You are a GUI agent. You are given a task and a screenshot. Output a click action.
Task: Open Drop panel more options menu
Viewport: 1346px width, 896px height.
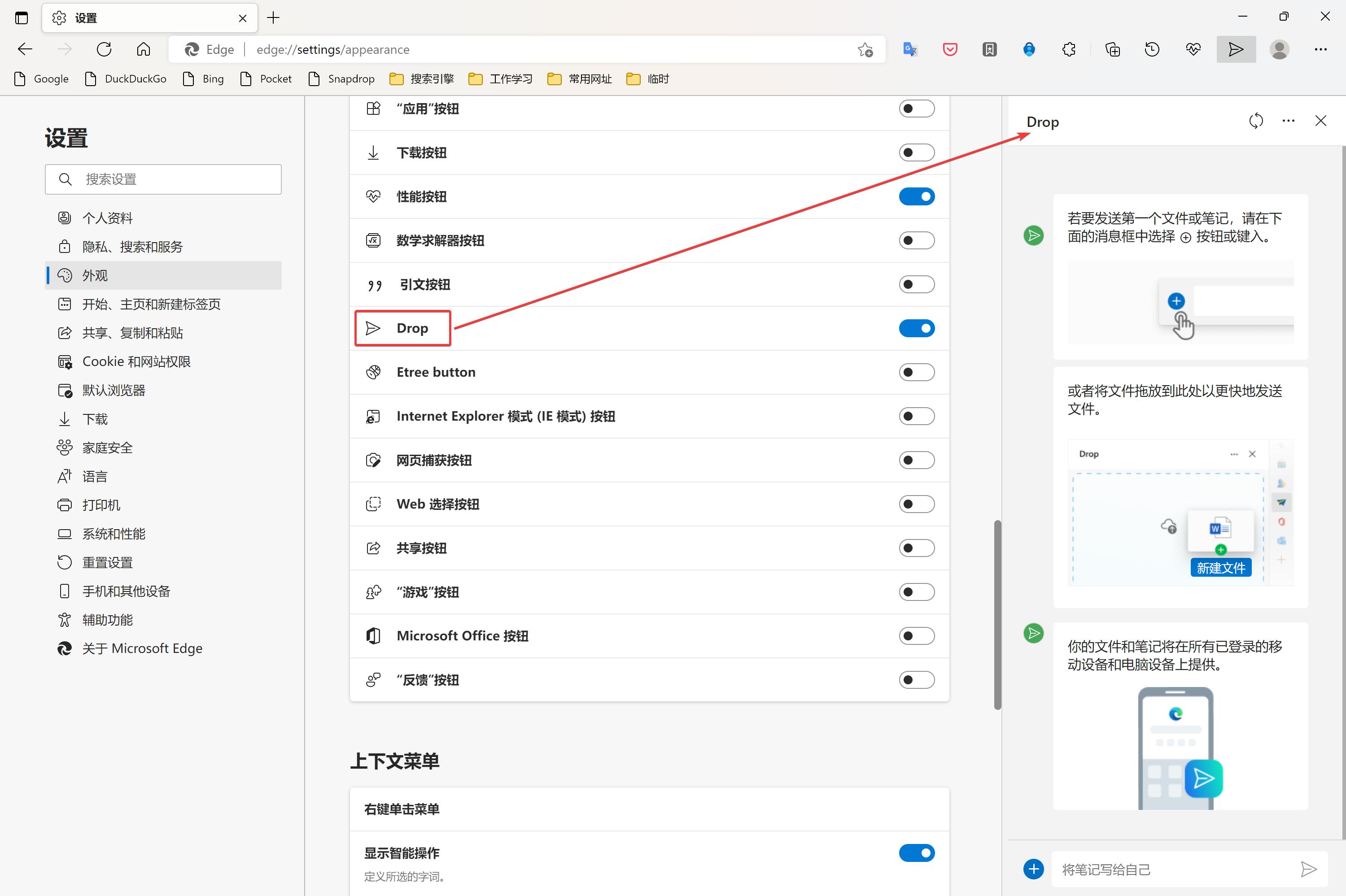pos(1288,121)
